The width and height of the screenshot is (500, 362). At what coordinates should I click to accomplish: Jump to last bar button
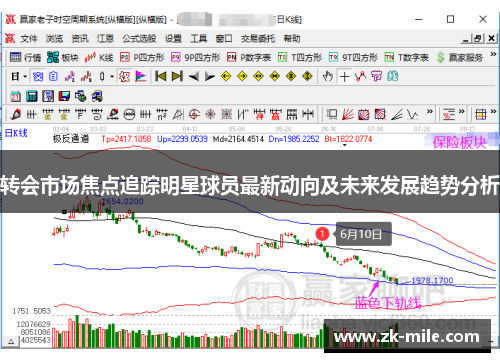177,76
